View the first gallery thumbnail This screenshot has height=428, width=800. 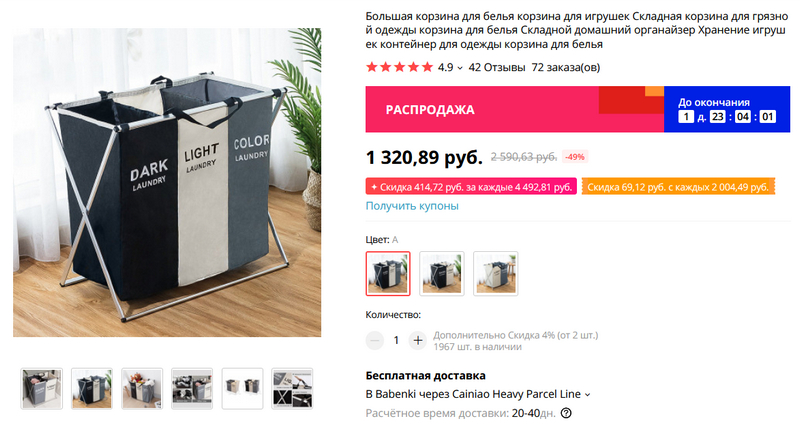[42, 389]
